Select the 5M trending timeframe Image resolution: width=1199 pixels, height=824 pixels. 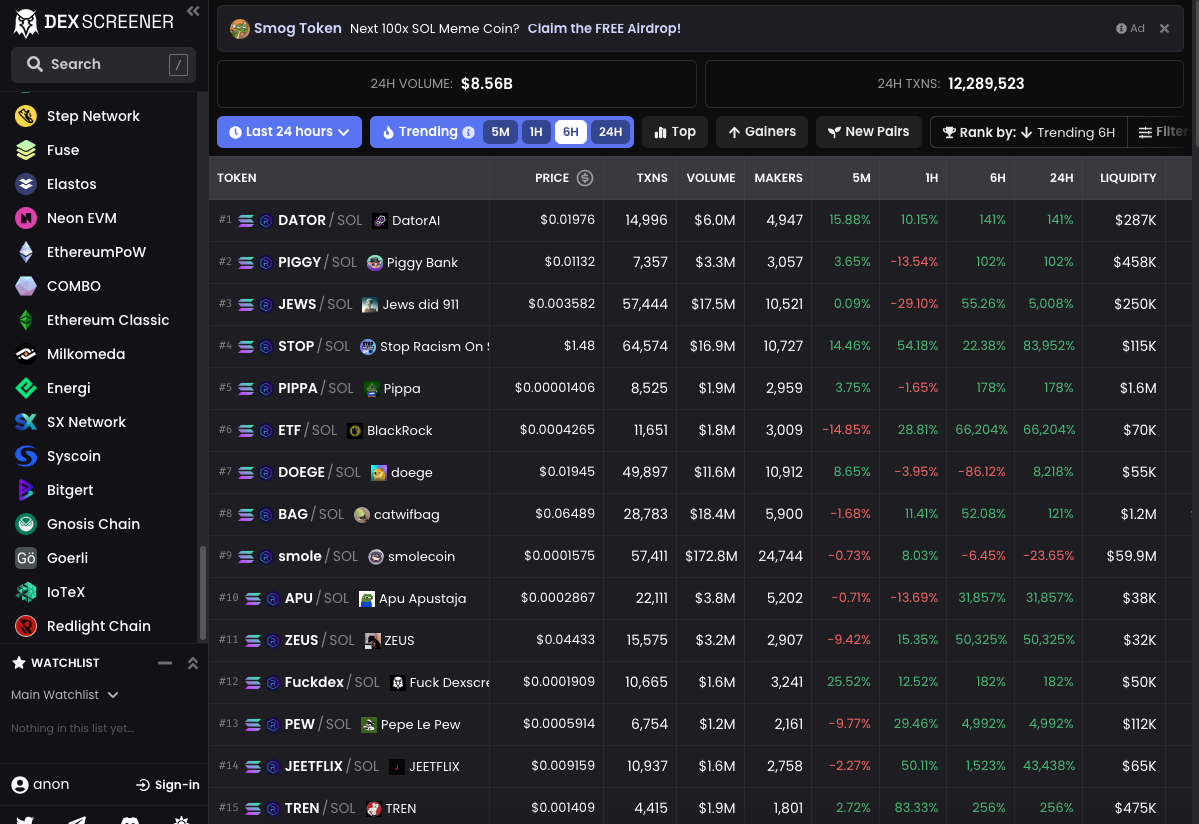pyautogui.click(x=500, y=132)
